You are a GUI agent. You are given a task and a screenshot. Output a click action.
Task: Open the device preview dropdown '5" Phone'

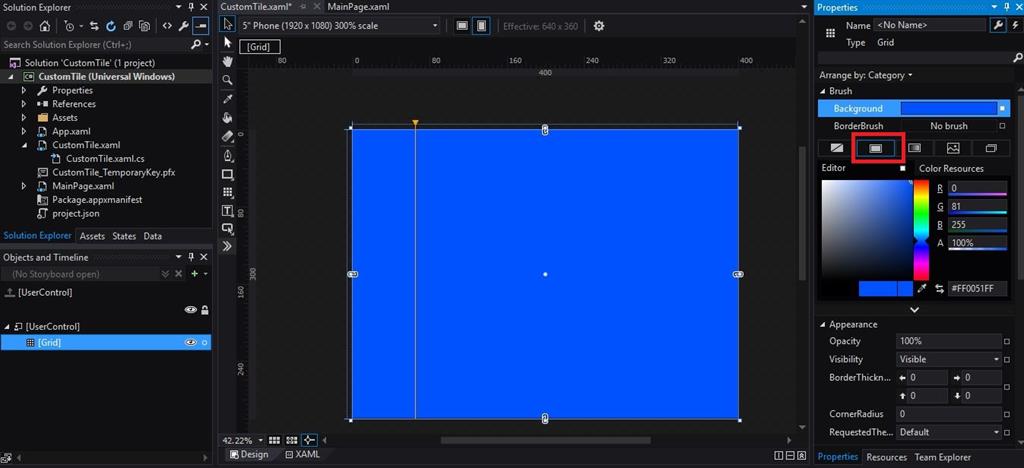(339, 26)
